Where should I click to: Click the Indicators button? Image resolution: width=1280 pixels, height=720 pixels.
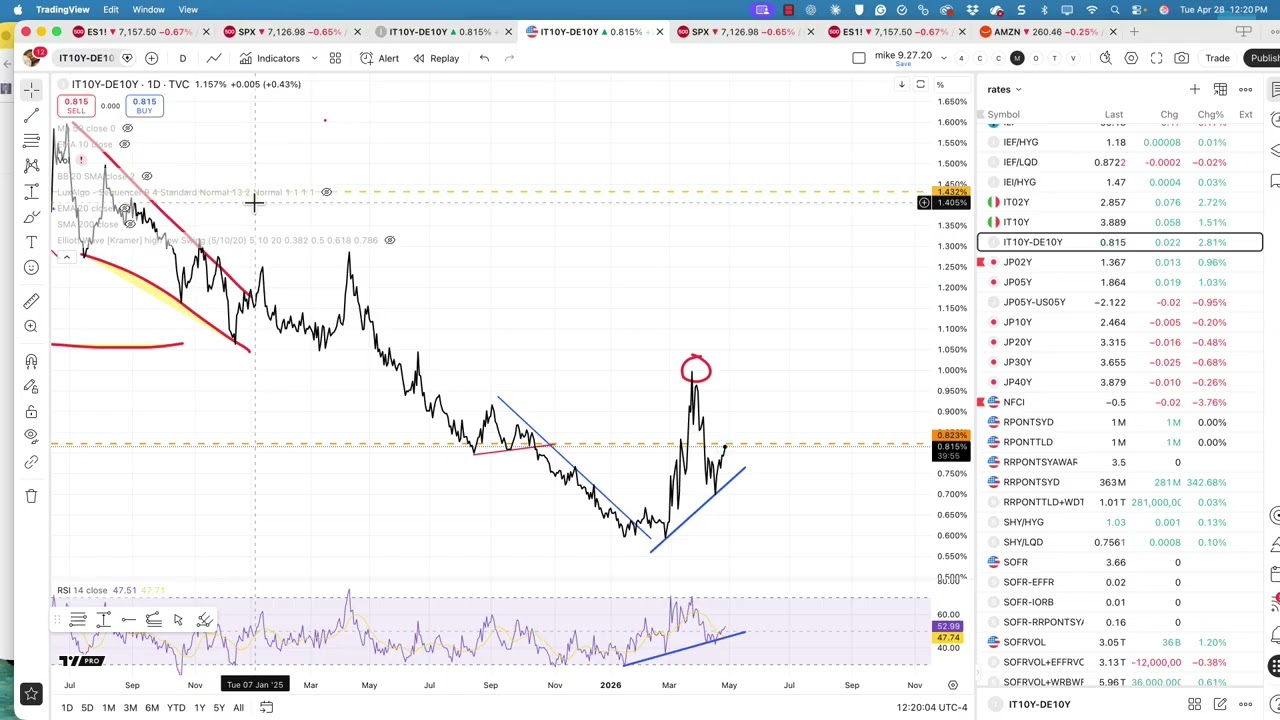(269, 58)
